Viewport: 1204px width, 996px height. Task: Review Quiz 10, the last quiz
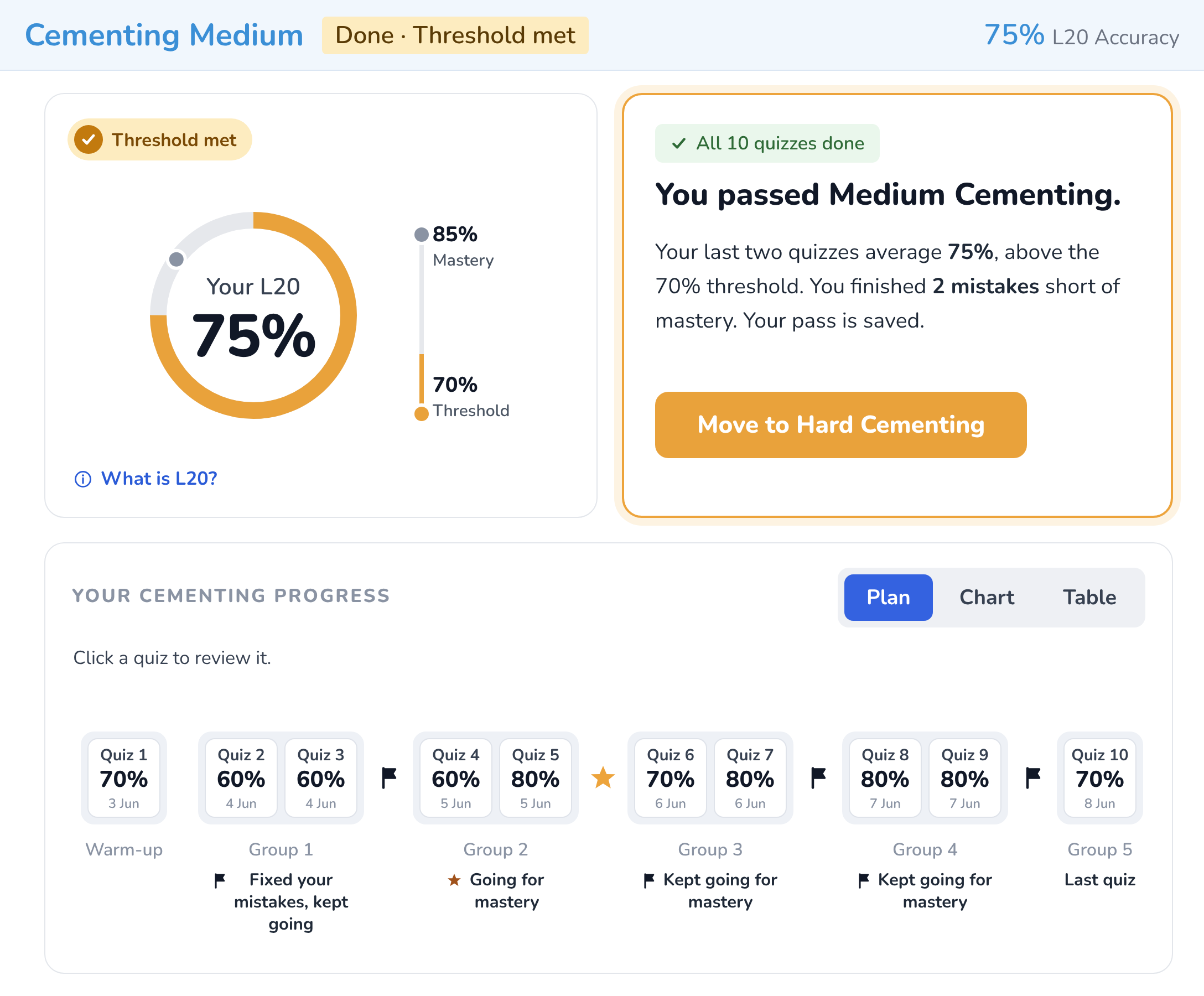coord(1099,777)
